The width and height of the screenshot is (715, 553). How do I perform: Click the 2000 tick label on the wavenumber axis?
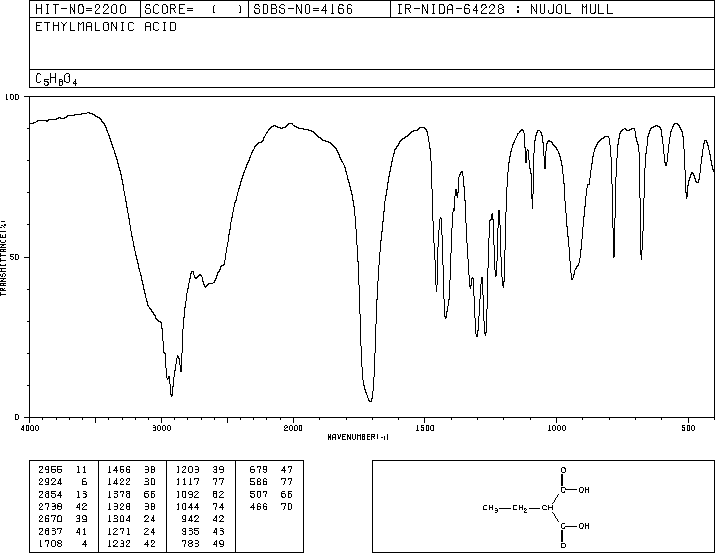[x=293, y=428]
